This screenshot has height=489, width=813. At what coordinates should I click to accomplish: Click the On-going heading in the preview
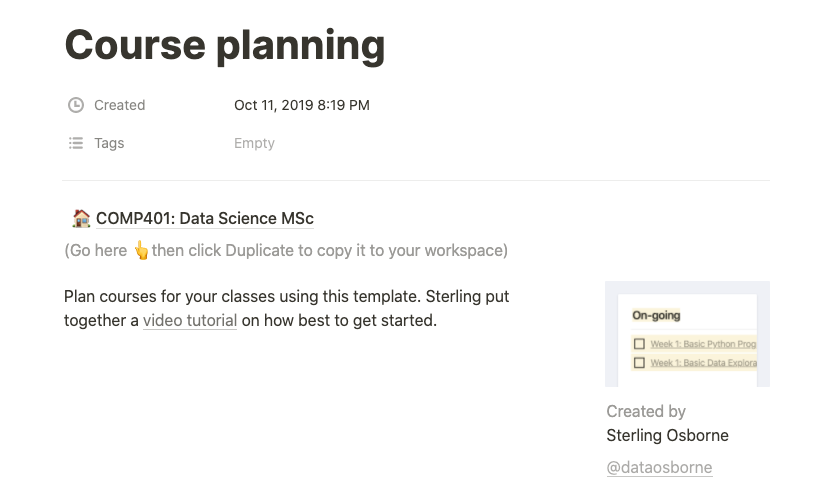tap(656, 315)
